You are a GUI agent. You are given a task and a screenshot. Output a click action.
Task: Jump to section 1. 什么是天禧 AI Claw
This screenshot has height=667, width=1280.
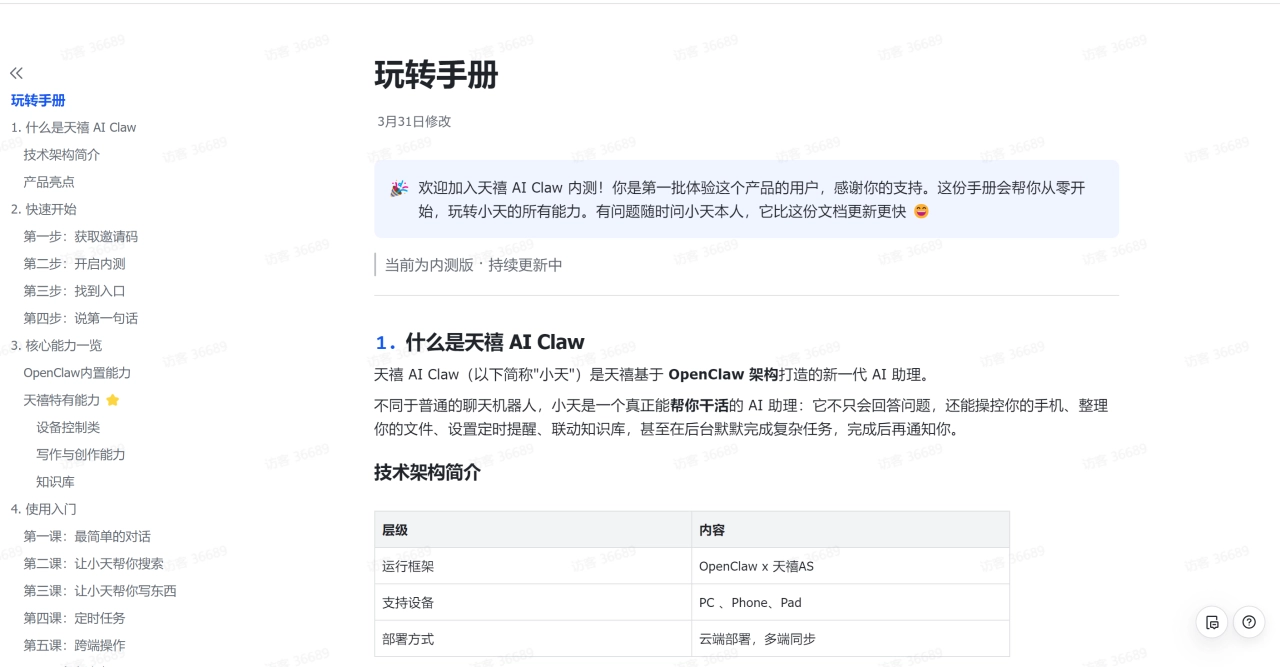73,127
